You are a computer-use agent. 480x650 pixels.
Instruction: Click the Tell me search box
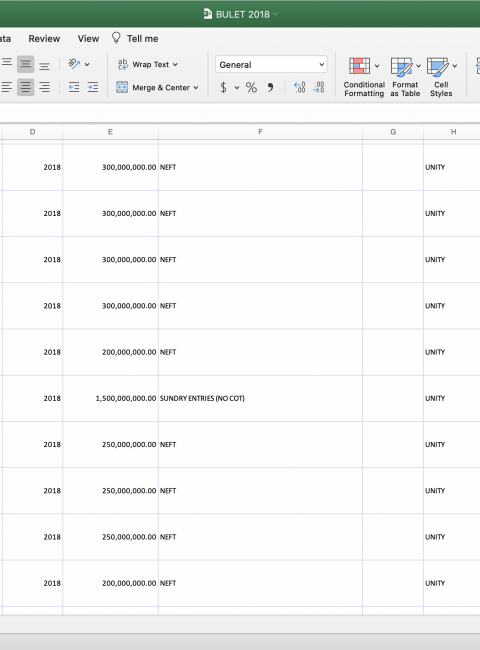(x=135, y=39)
